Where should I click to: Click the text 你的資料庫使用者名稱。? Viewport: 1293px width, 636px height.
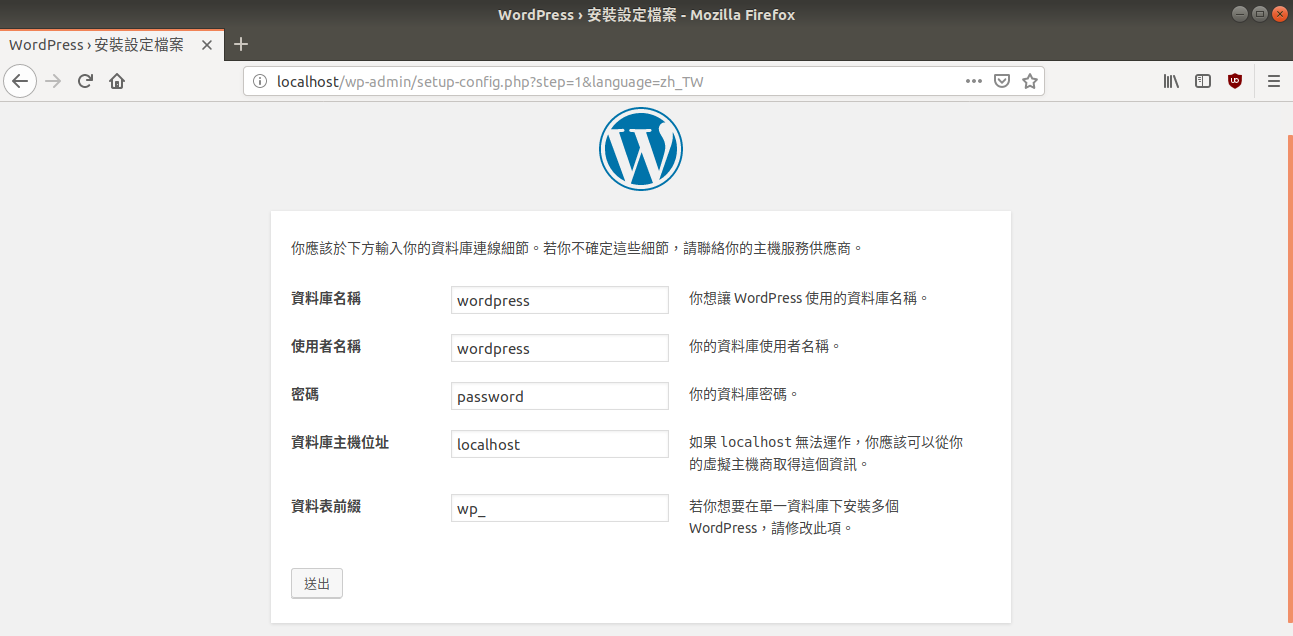point(765,346)
